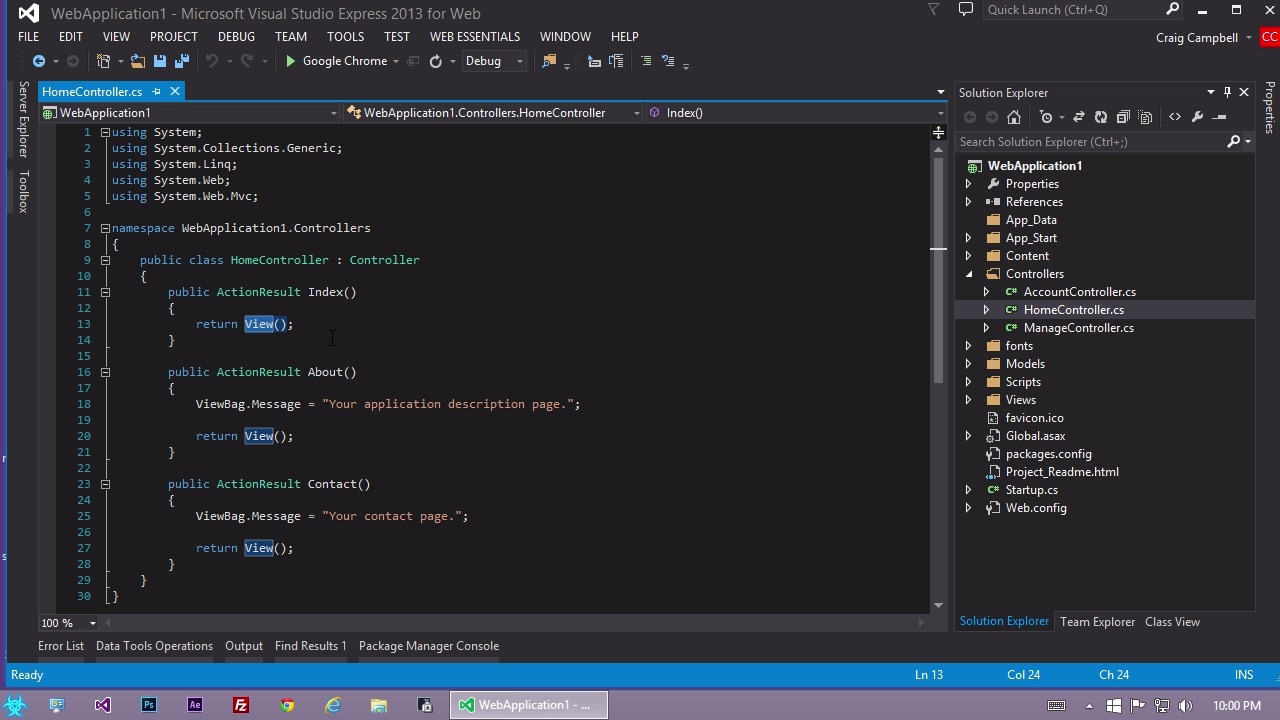Screen dimensions: 1280x720
Task: Click the Solution Explorer Refresh icon
Action: [x=1101, y=117]
